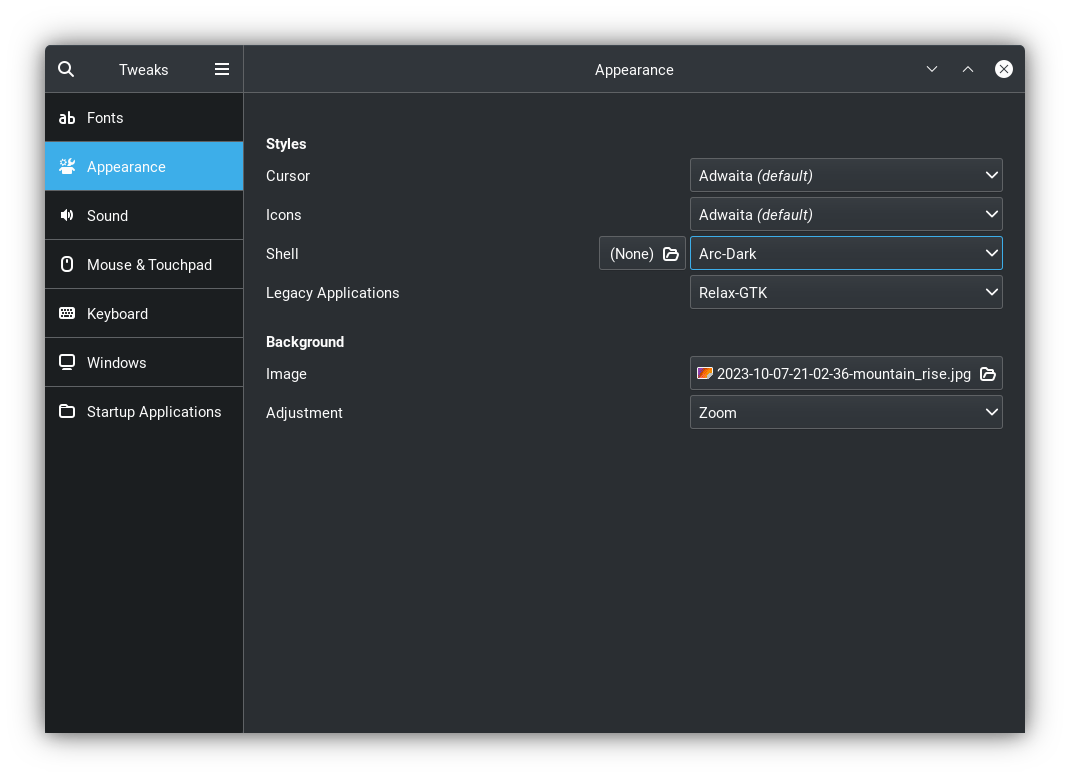
Task: Click the Background section heading
Action: pyautogui.click(x=305, y=342)
